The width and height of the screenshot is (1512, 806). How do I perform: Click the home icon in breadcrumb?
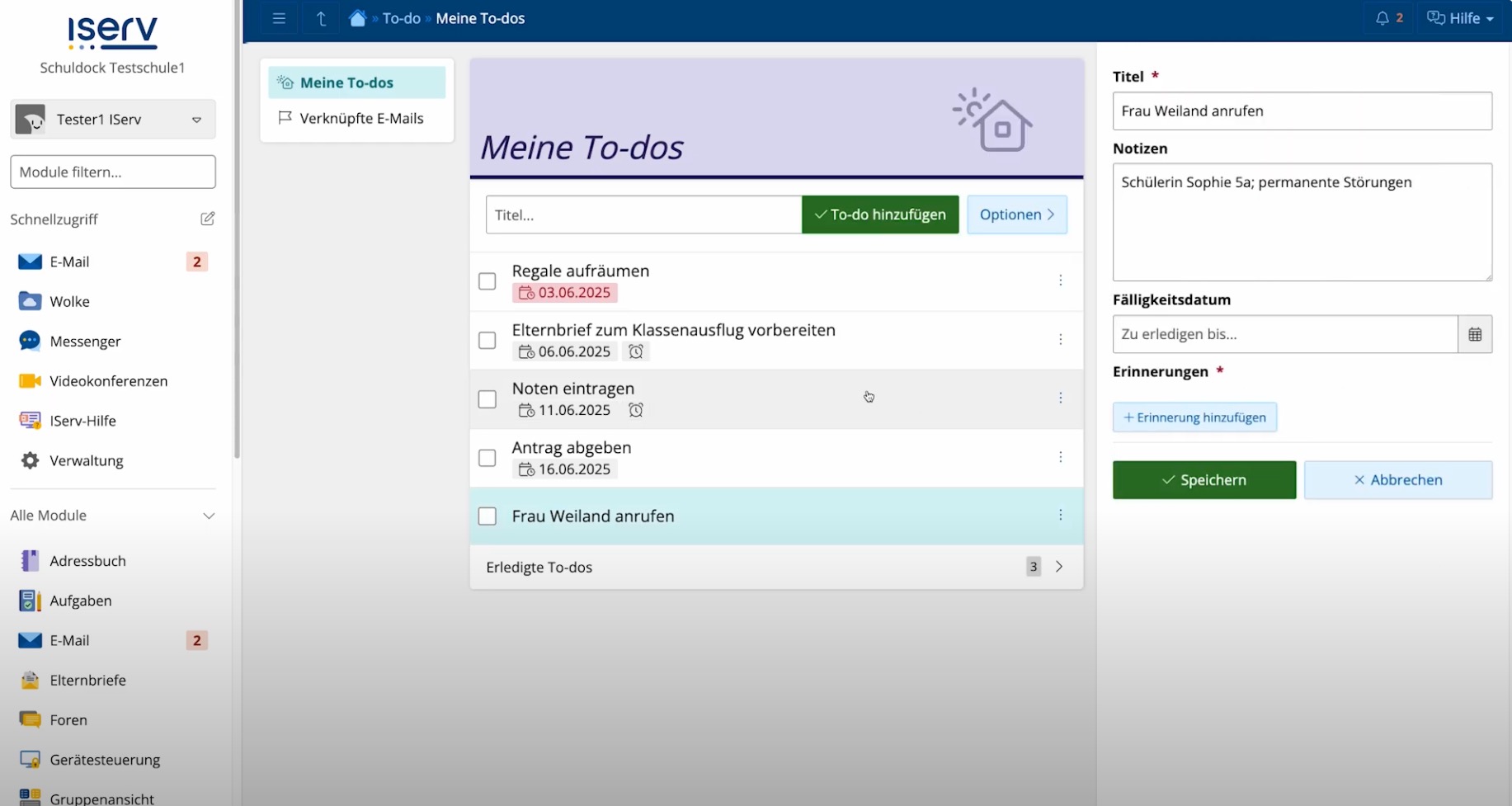(x=357, y=18)
